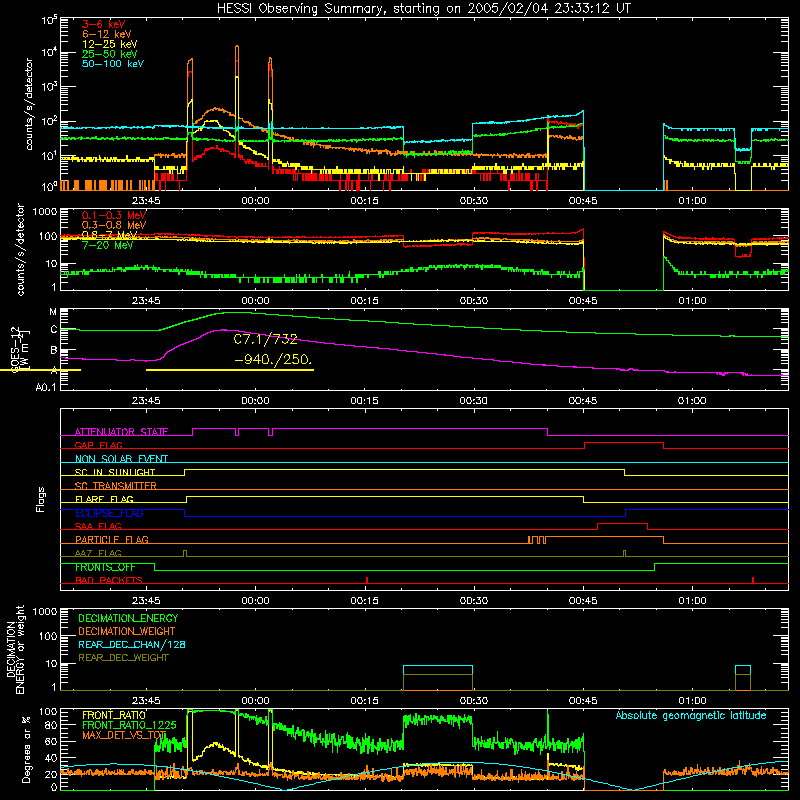The image size is (800, 800).
Task: Click the 'A0.1' class tick label
Action: tap(46, 388)
